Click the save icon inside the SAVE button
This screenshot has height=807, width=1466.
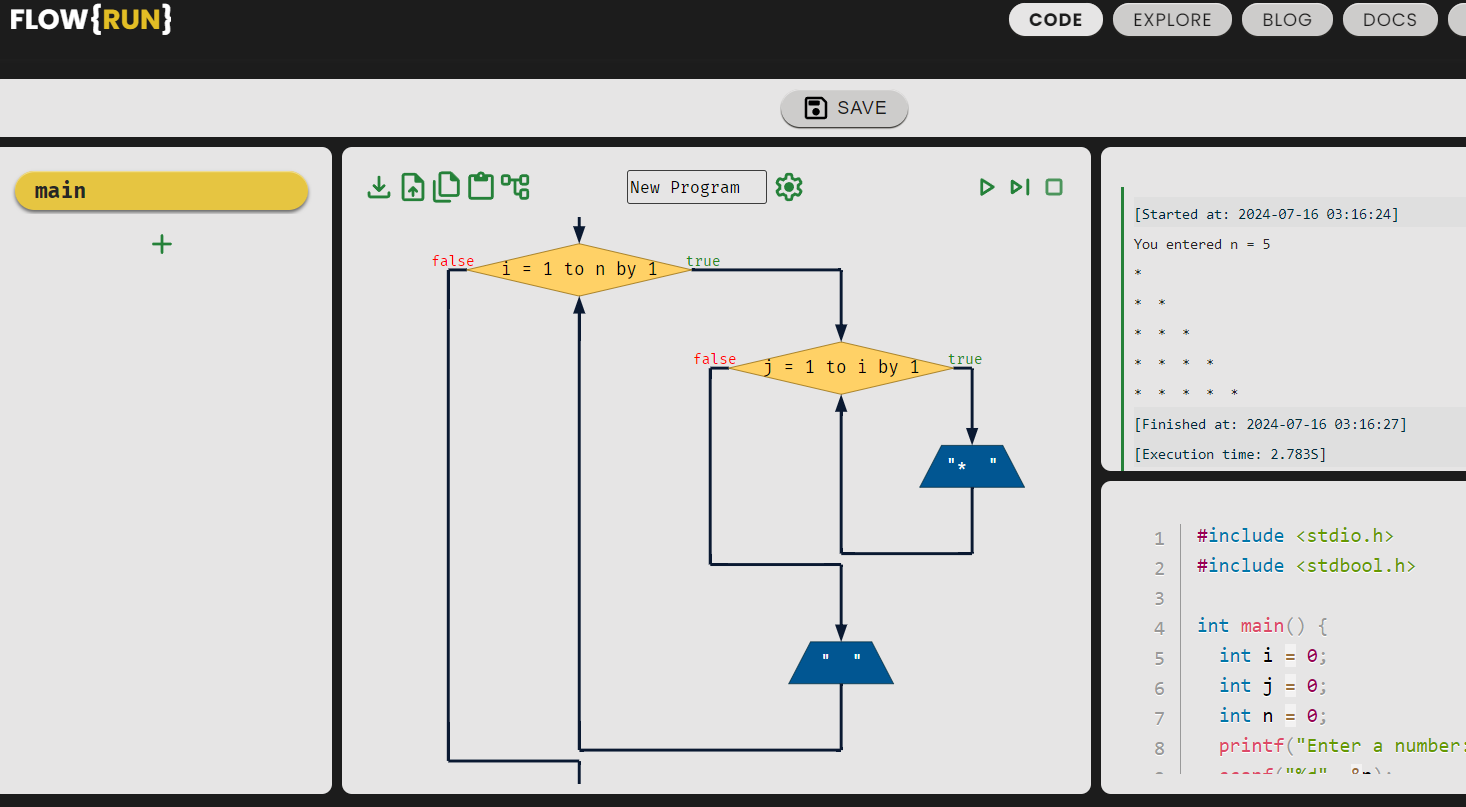[x=814, y=108]
